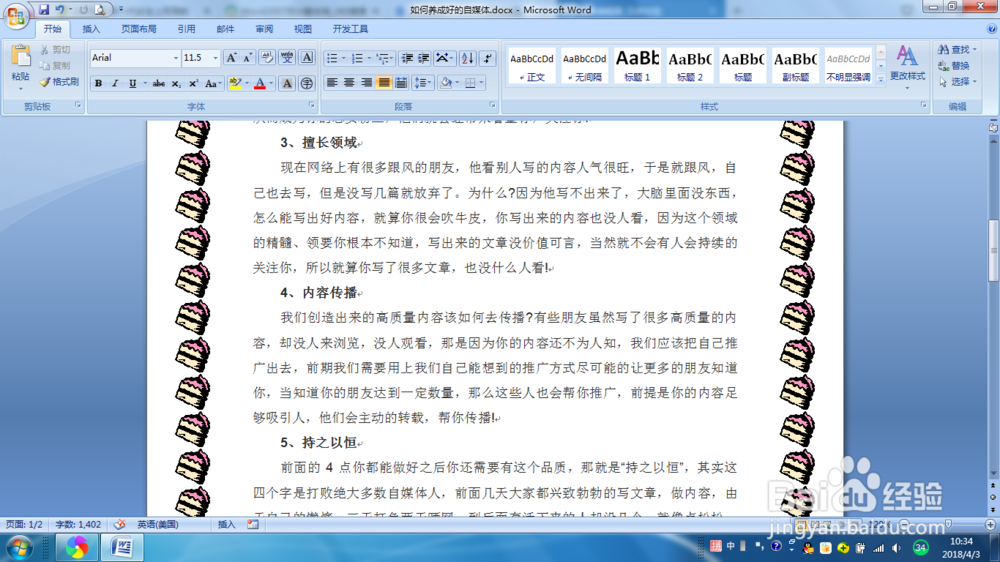Apply distributed alignment
1000x562 pixels.
pos(401,83)
